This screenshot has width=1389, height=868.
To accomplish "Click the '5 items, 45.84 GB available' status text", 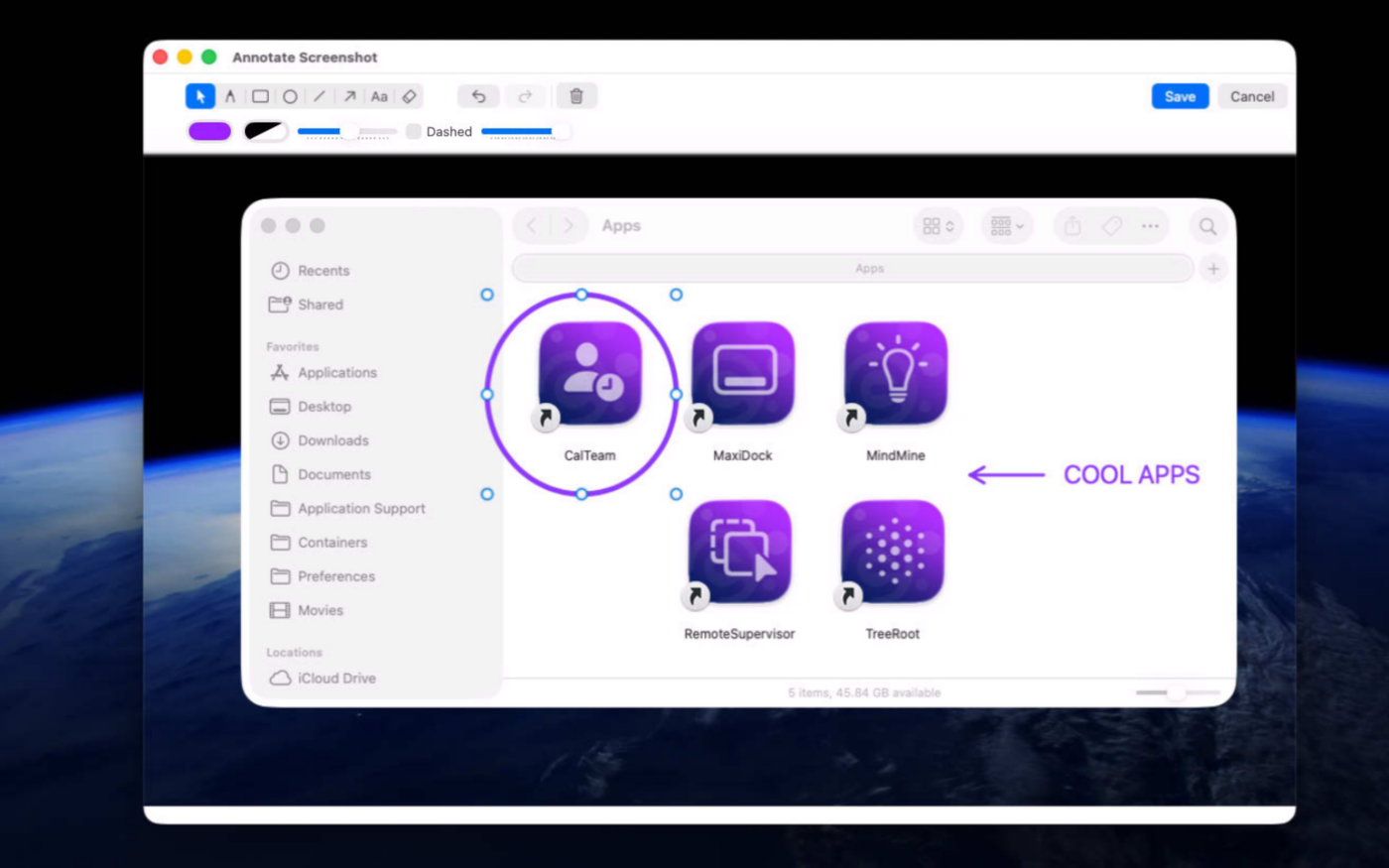I will tap(864, 692).
